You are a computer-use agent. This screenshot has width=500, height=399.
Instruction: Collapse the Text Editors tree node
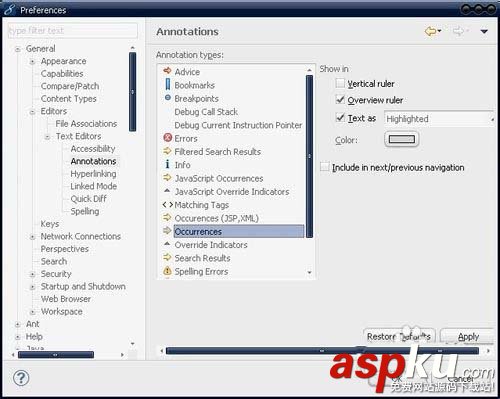coord(47,137)
